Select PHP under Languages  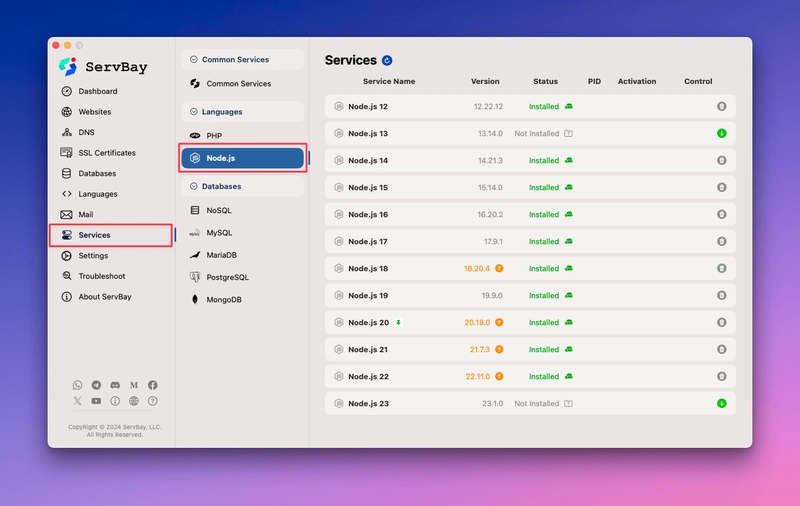[214, 135]
